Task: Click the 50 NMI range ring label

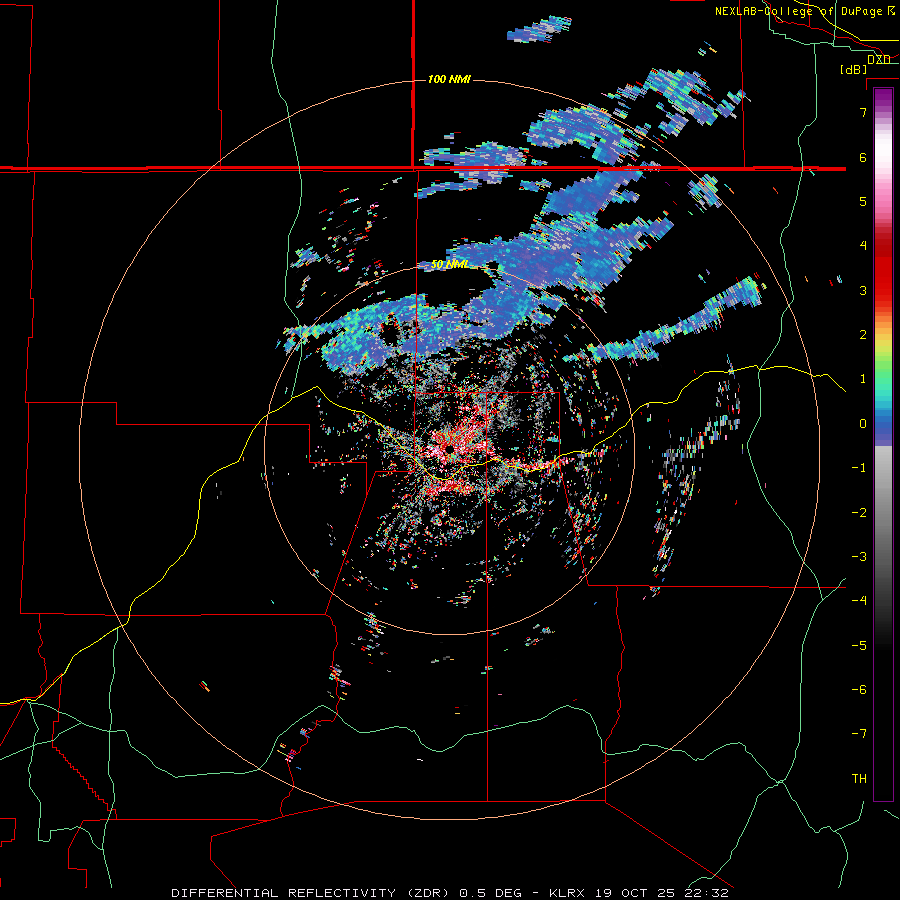Action: pyautogui.click(x=449, y=264)
